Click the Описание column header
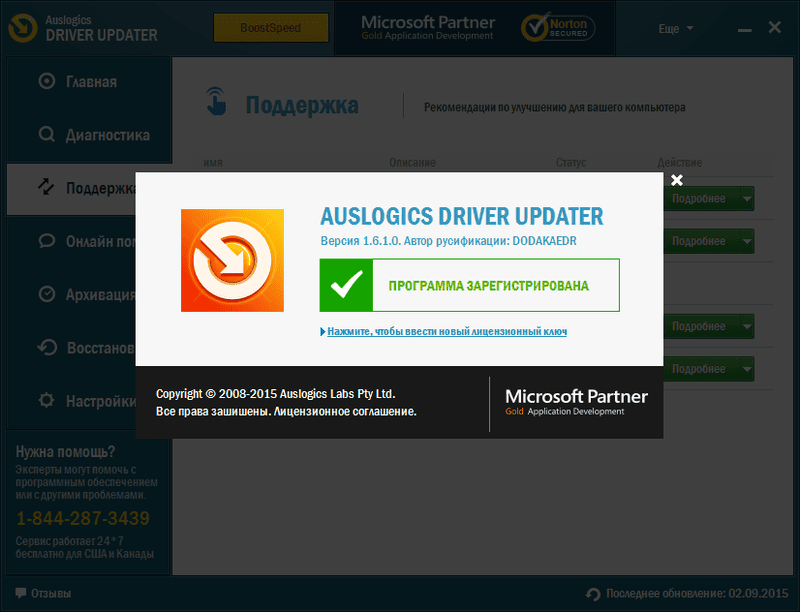Viewport: 800px width, 612px height. [412, 163]
